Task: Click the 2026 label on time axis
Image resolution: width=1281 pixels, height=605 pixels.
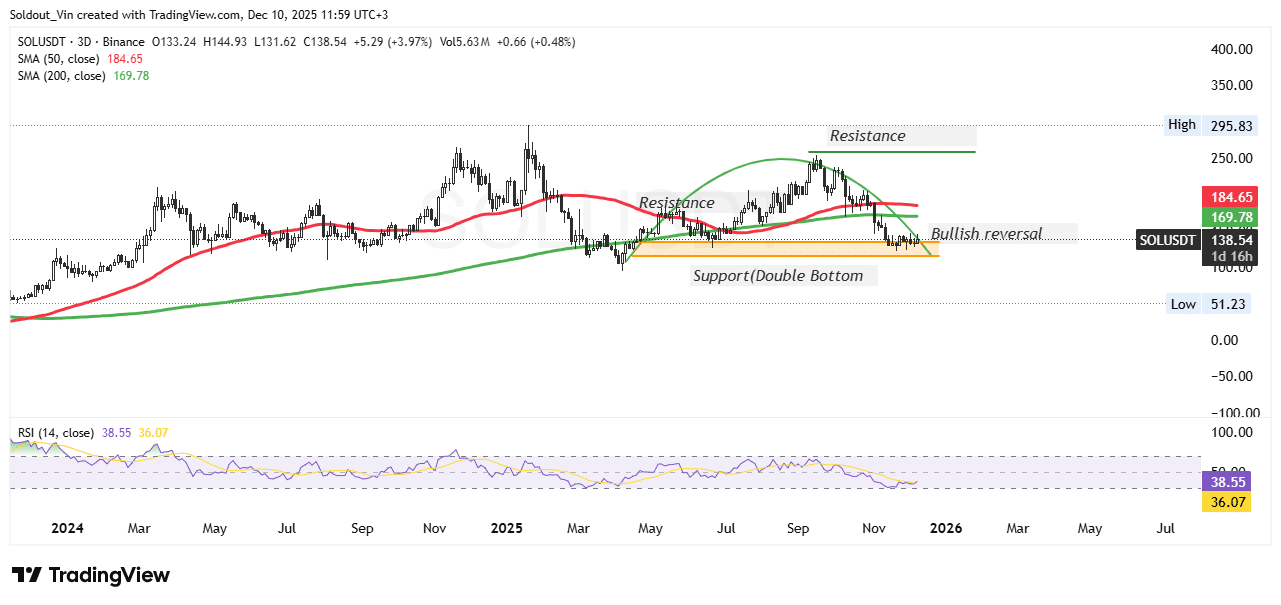Action: (945, 527)
